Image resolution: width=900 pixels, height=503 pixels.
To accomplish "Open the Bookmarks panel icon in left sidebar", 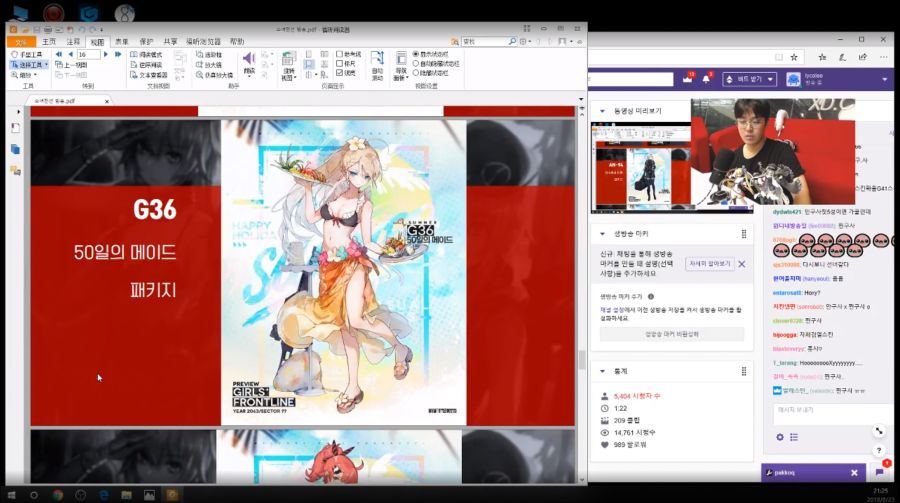I will coord(15,128).
